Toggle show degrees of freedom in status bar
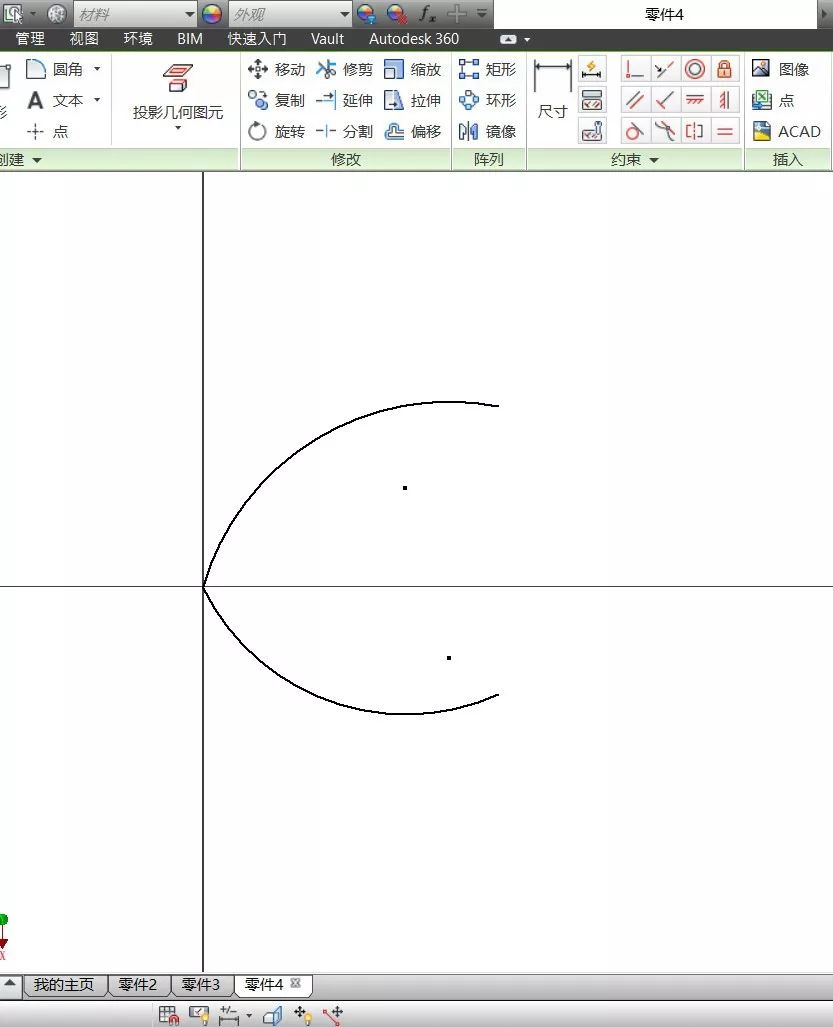The width and height of the screenshot is (833, 1027). 303,1015
